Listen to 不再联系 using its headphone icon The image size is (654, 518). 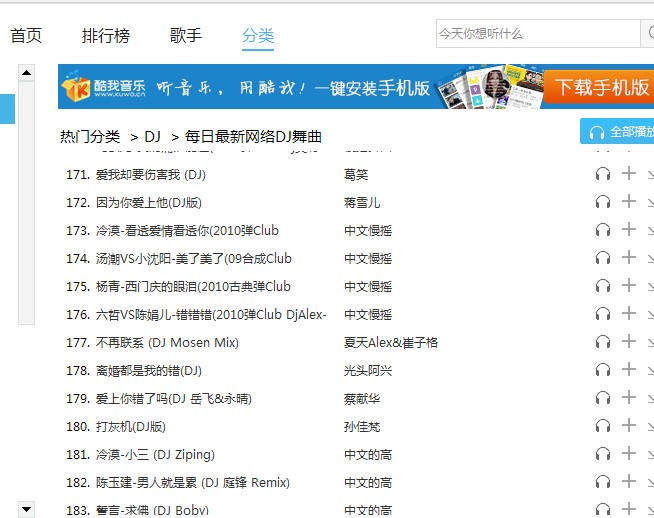(602, 342)
